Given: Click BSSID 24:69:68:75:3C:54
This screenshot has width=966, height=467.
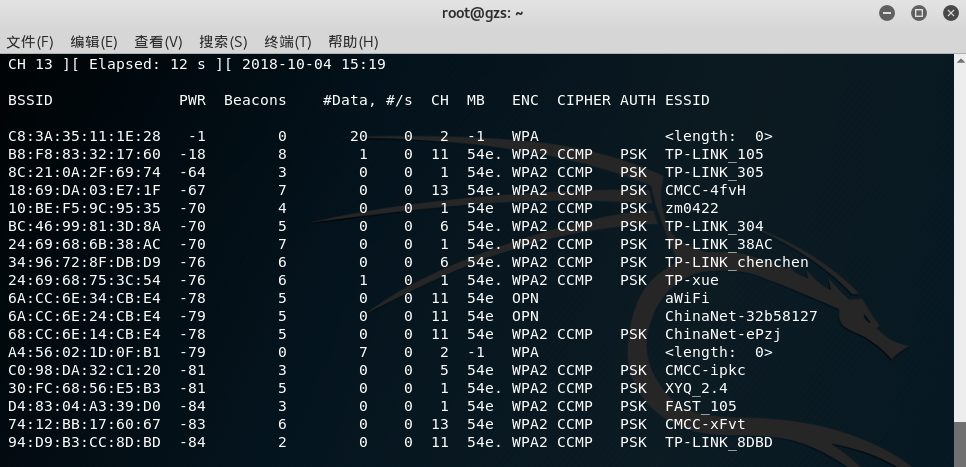Looking at the screenshot, I should 84,280.
